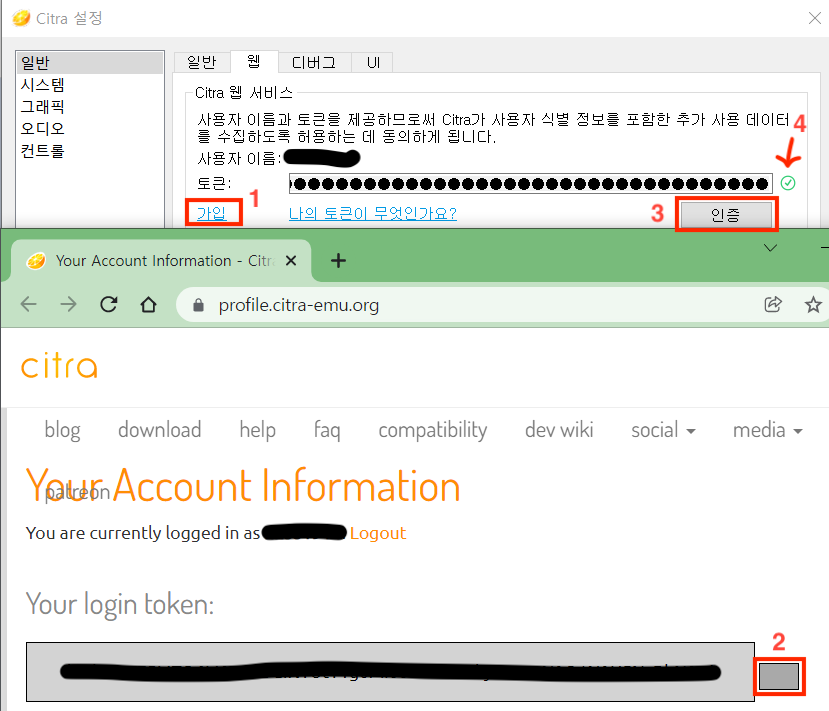
Task: Open the dev wiki nav link
Action: tap(559, 430)
